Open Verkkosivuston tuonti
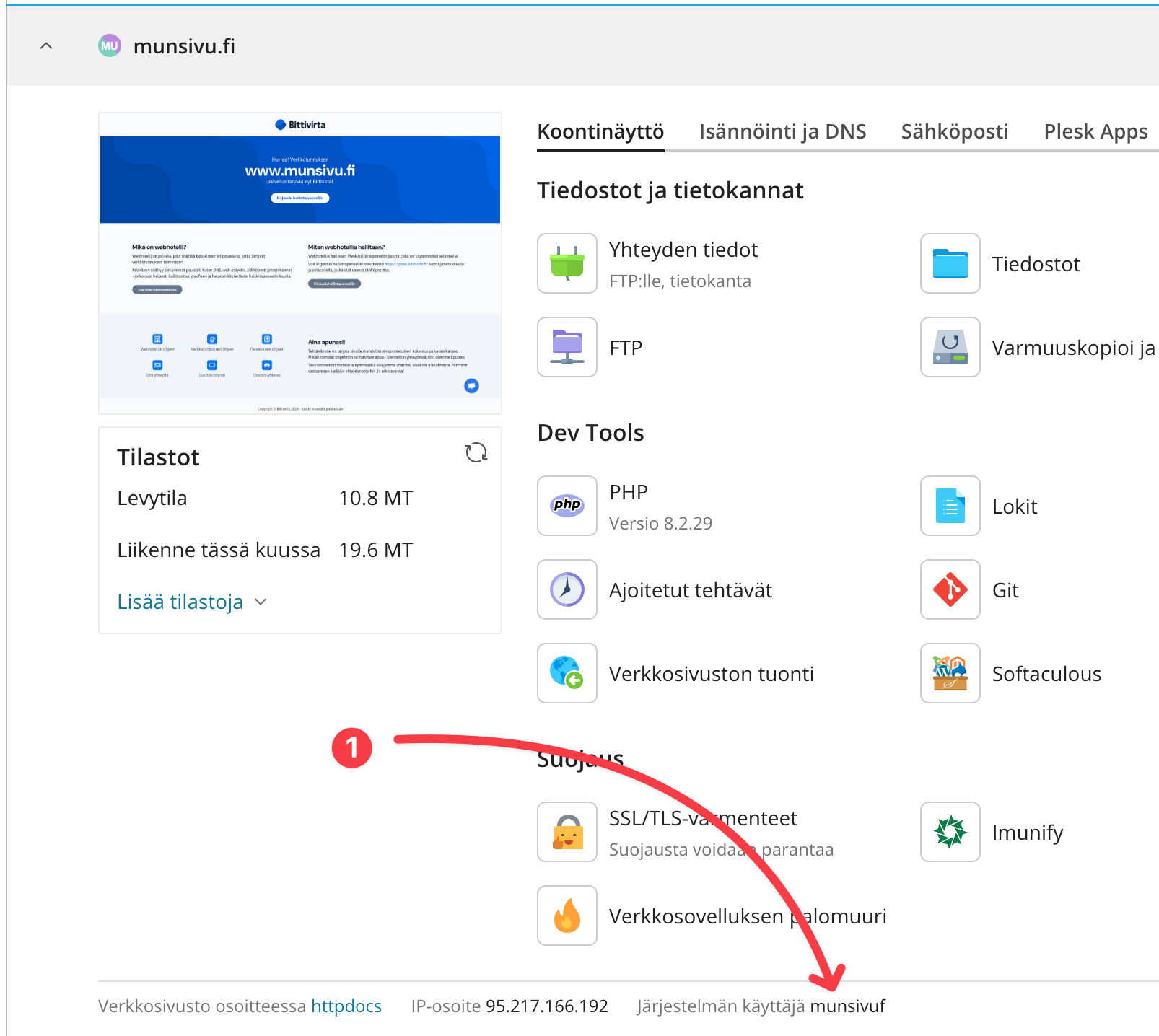This screenshot has height=1036, width=1159. click(711, 674)
